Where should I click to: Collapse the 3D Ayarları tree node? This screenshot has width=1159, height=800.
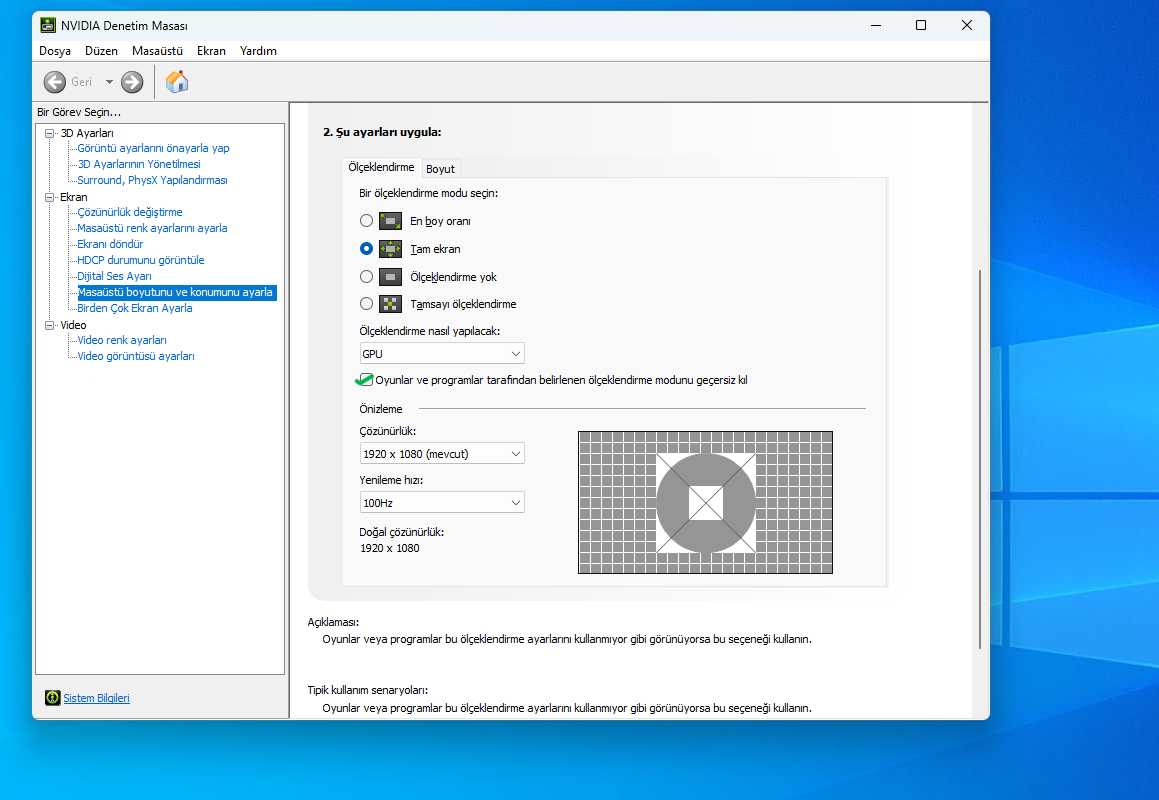[50, 134]
